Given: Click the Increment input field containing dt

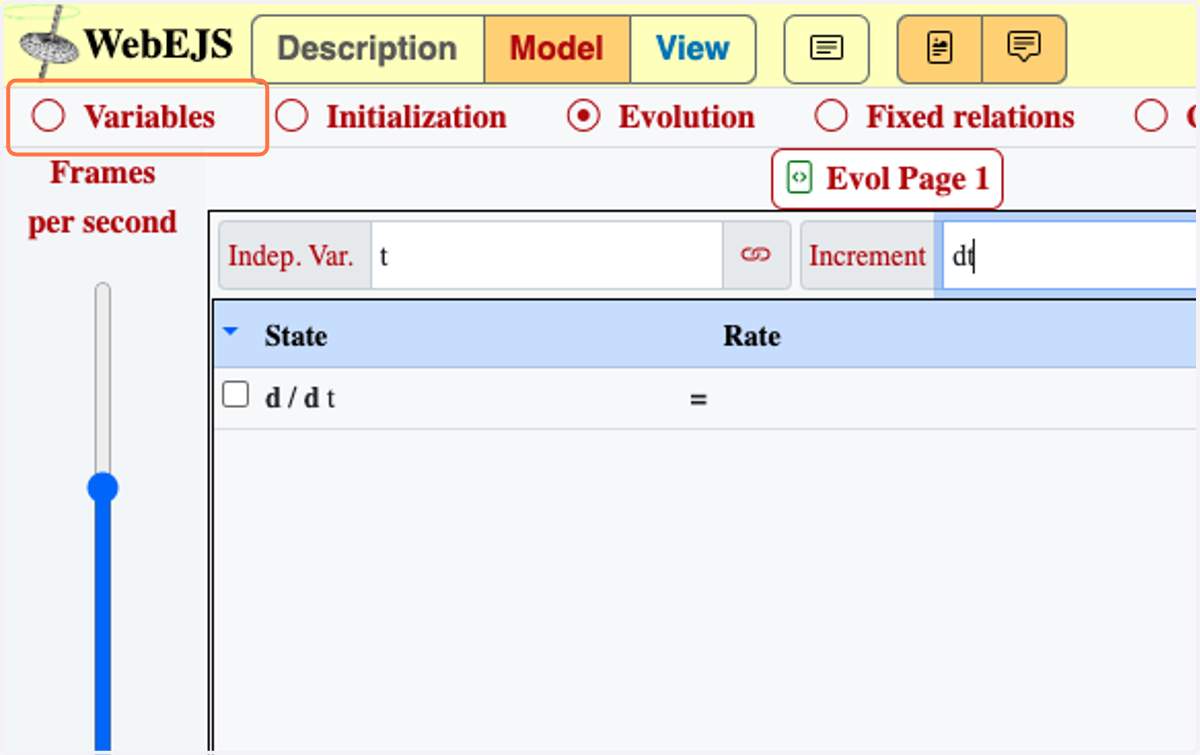Looking at the screenshot, I should pyautogui.click(x=1069, y=256).
